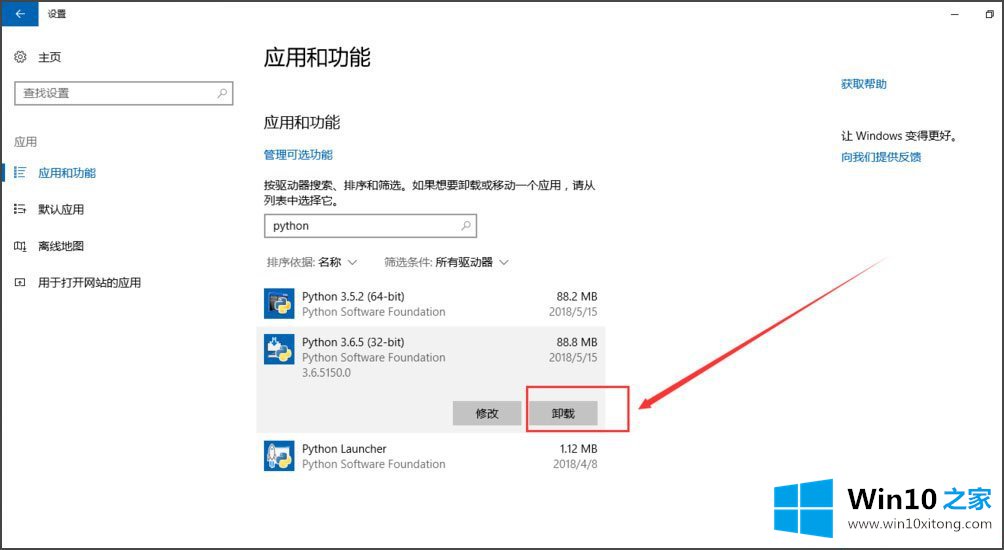Select the Python 3.5.2 (64-bit) entry name
1004x550 pixels.
[353, 296]
